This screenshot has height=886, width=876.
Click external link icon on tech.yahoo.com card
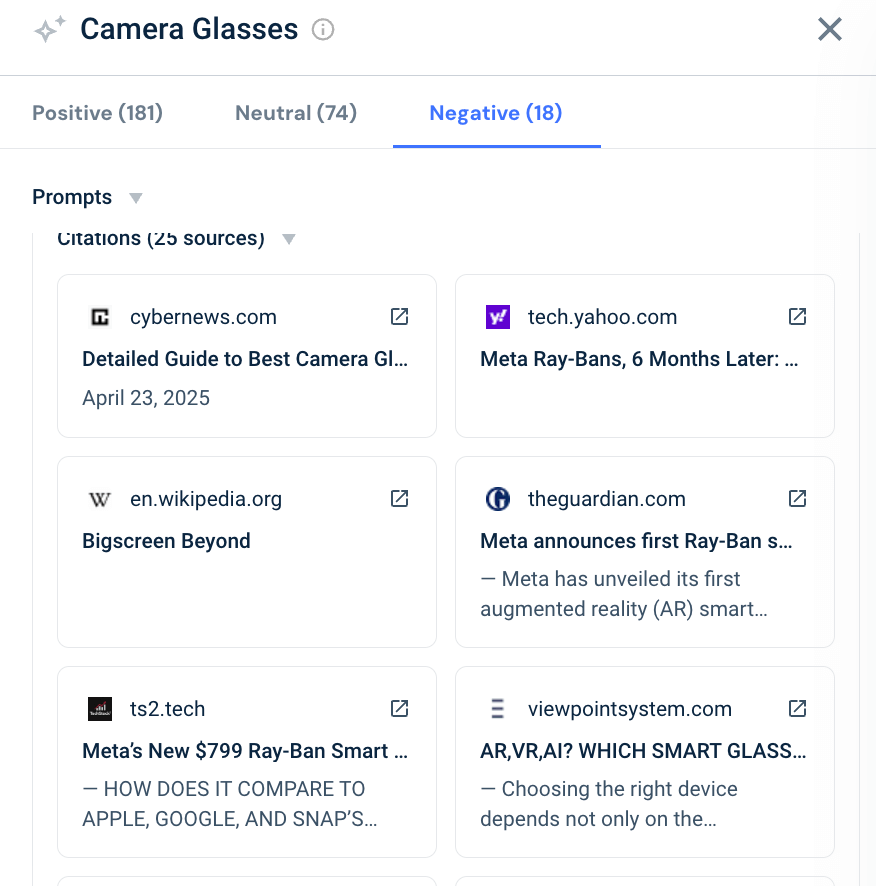click(x=797, y=316)
